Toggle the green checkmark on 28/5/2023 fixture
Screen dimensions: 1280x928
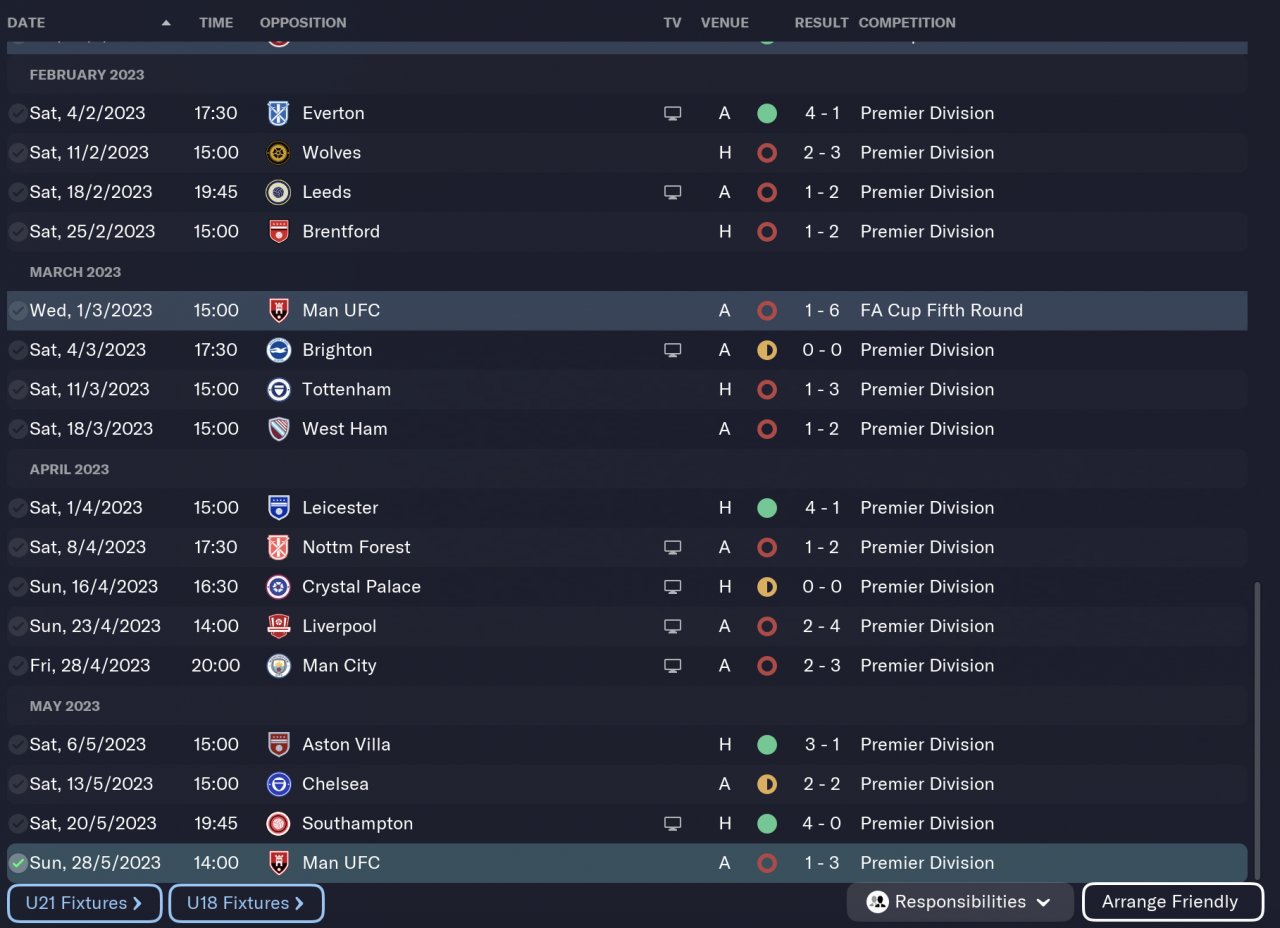coord(18,863)
